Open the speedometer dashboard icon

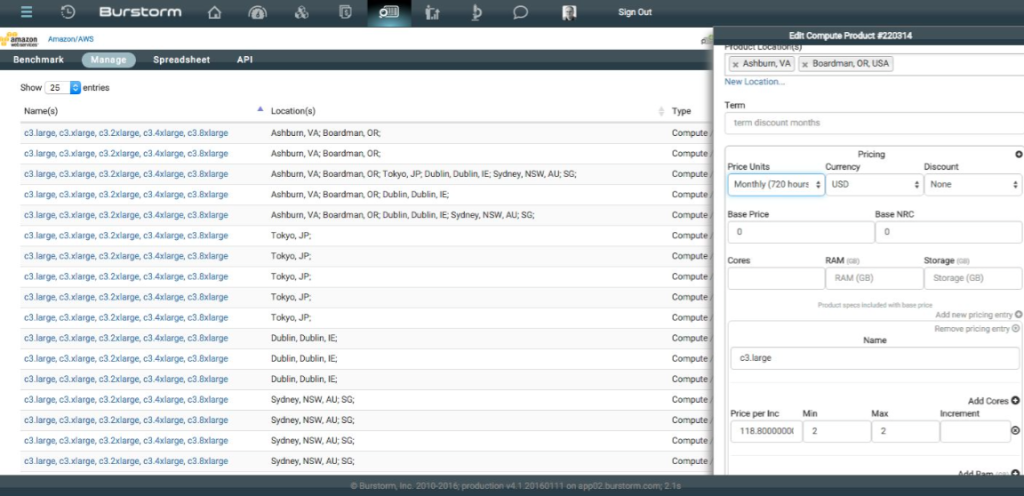pos(258,12)
